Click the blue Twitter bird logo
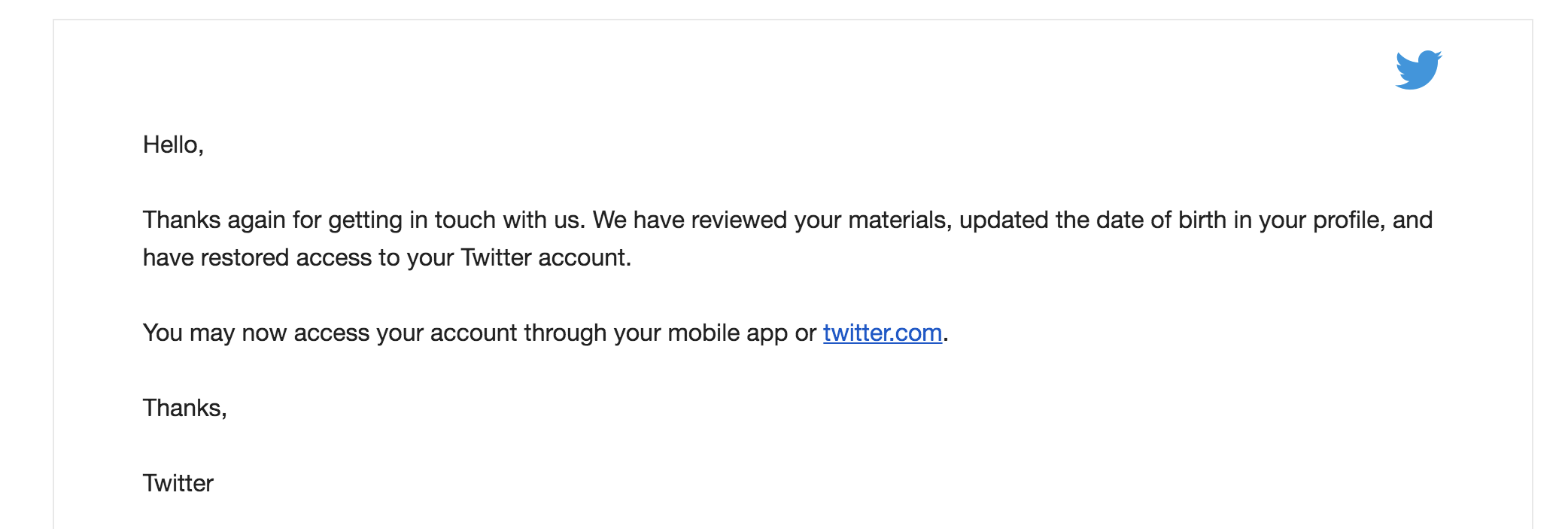Image resolution: width=1568 pixels, height=529 pixels. [1418, 70]
